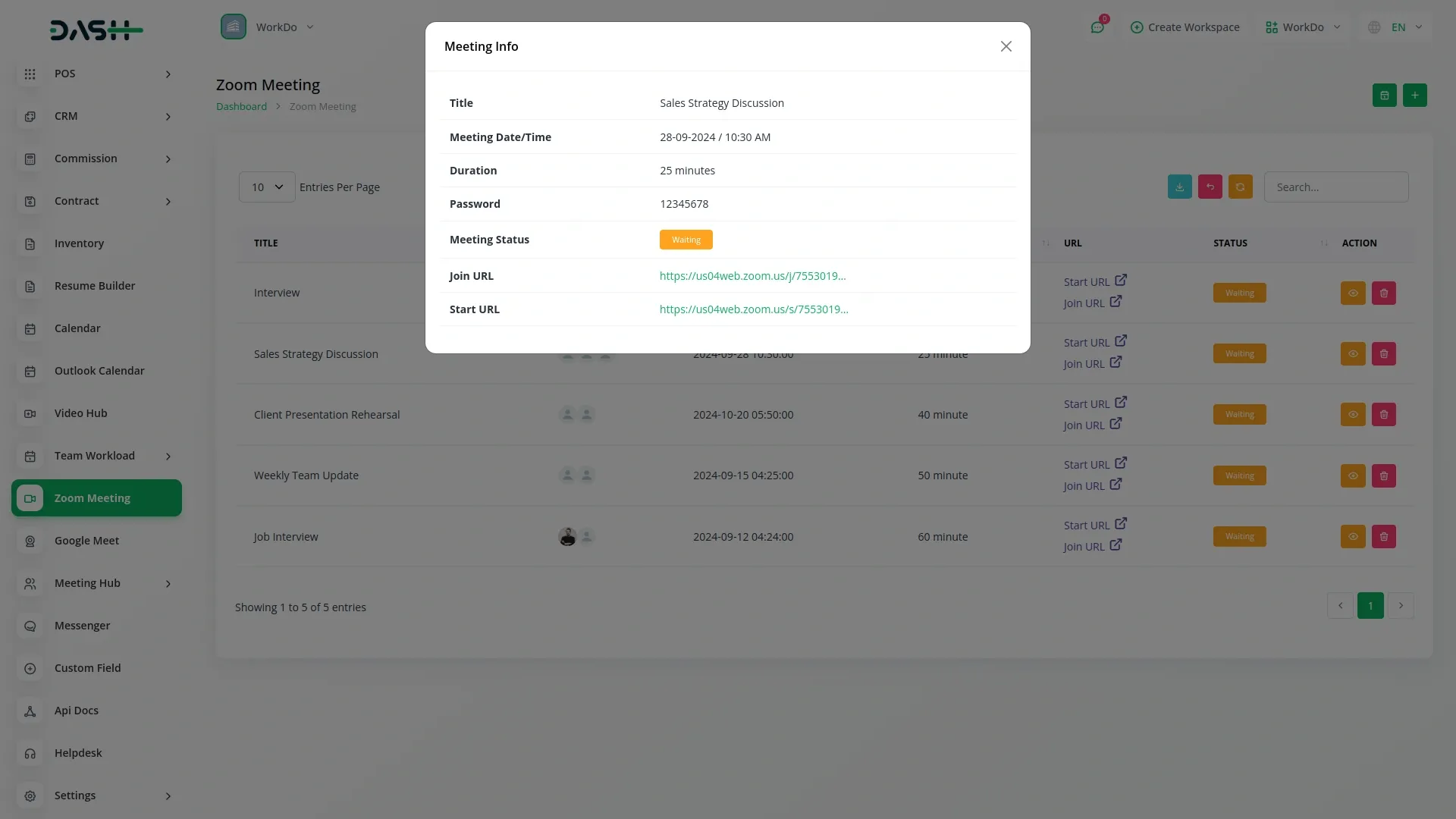
Task: Show Weekly Team Update details eye icon
Action: (1352, 476)
